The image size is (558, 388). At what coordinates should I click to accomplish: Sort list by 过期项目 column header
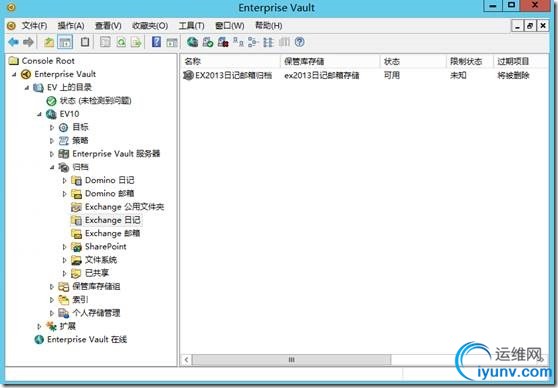click(x=521, y=61)
